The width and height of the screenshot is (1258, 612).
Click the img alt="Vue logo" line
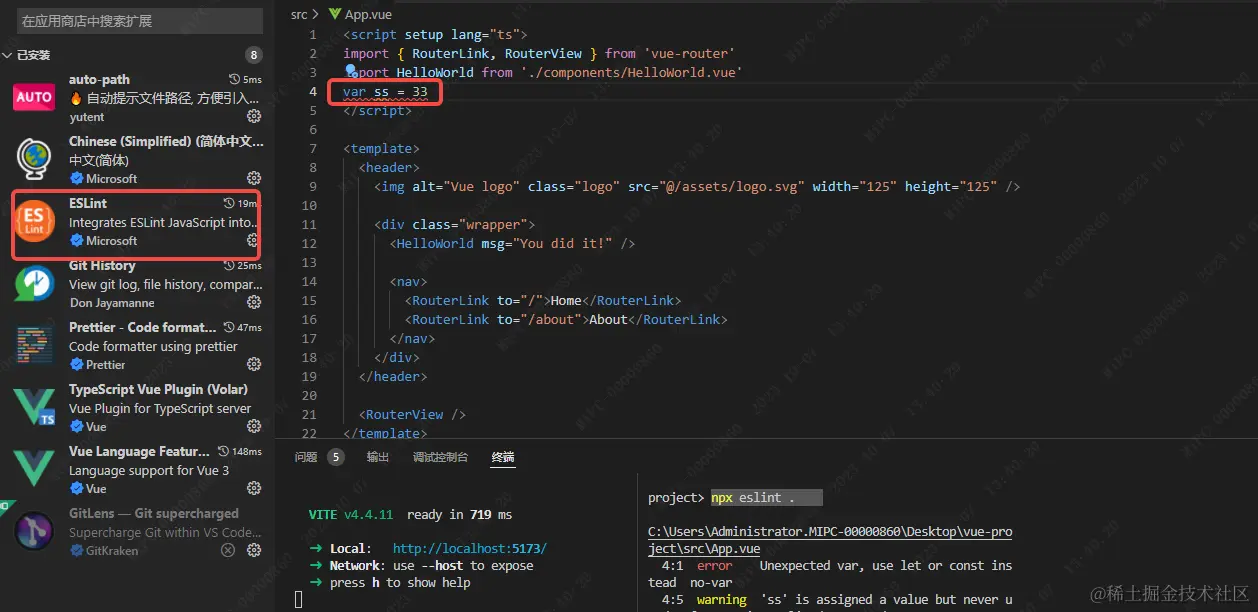[x=697, y=186]
